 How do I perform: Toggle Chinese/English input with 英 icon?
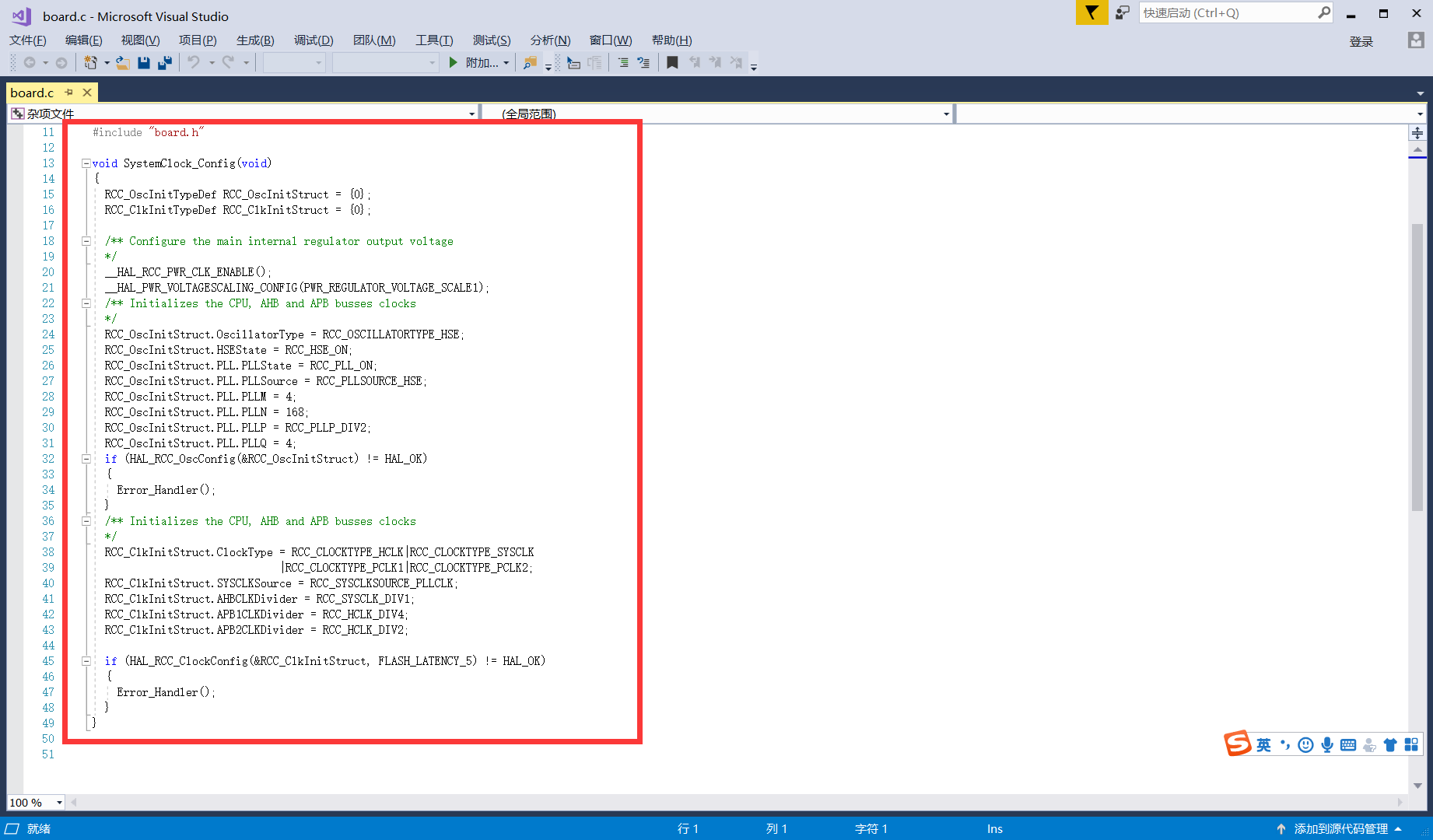[1262, 744]
